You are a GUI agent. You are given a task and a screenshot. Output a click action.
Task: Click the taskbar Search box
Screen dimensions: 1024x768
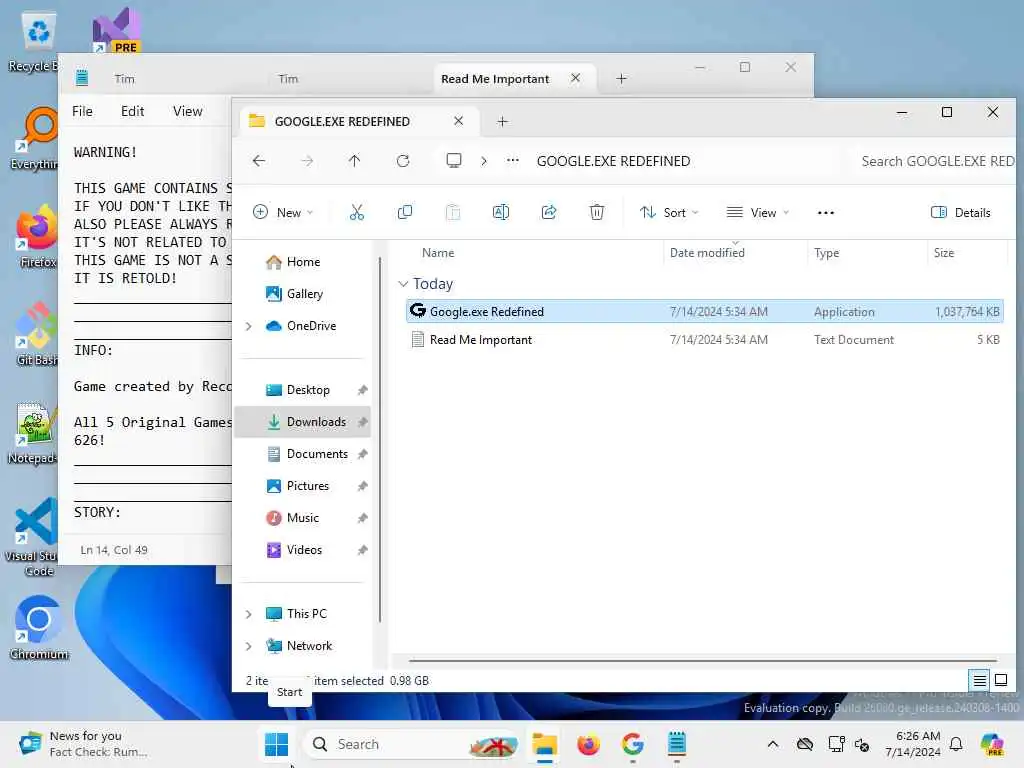(x=413, y=744)
